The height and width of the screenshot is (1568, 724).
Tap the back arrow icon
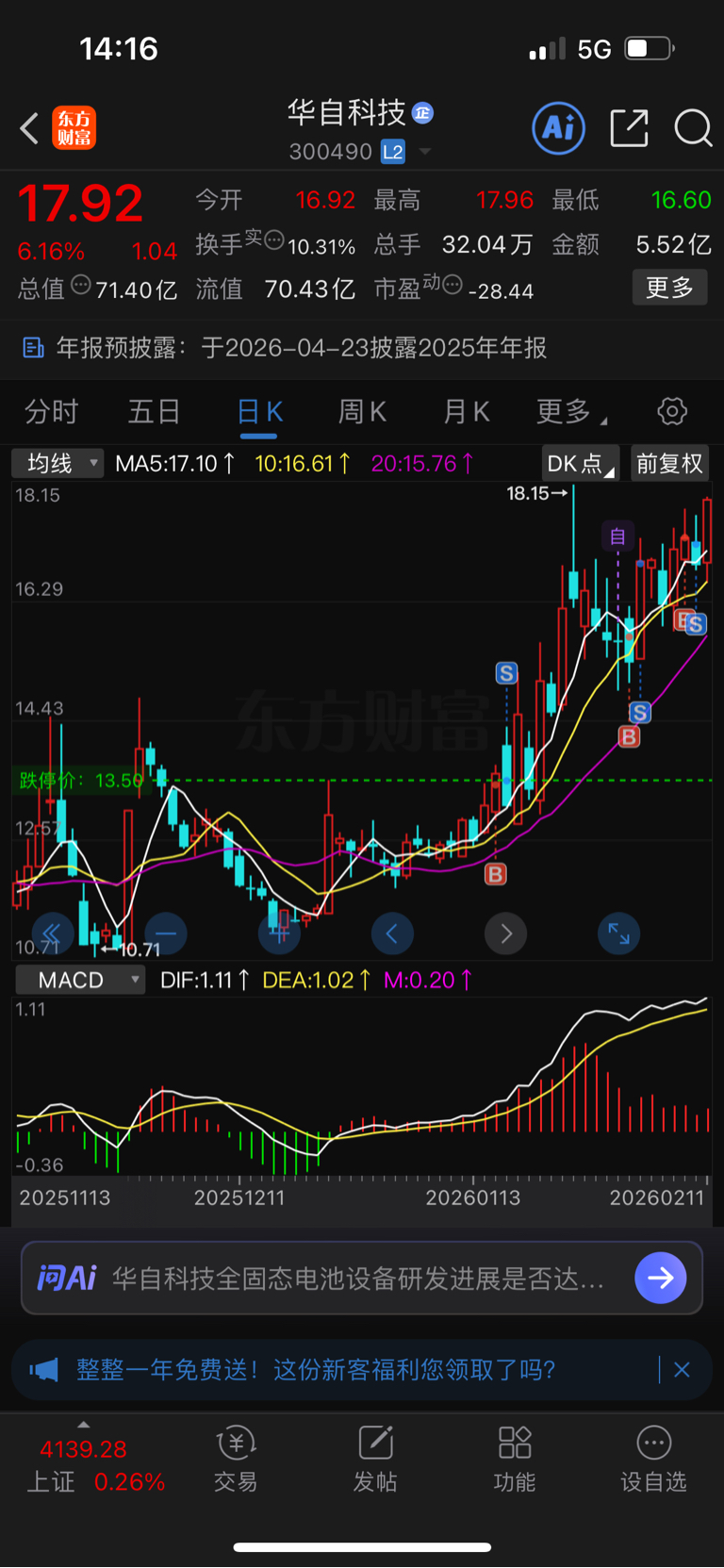click(29, 128)
